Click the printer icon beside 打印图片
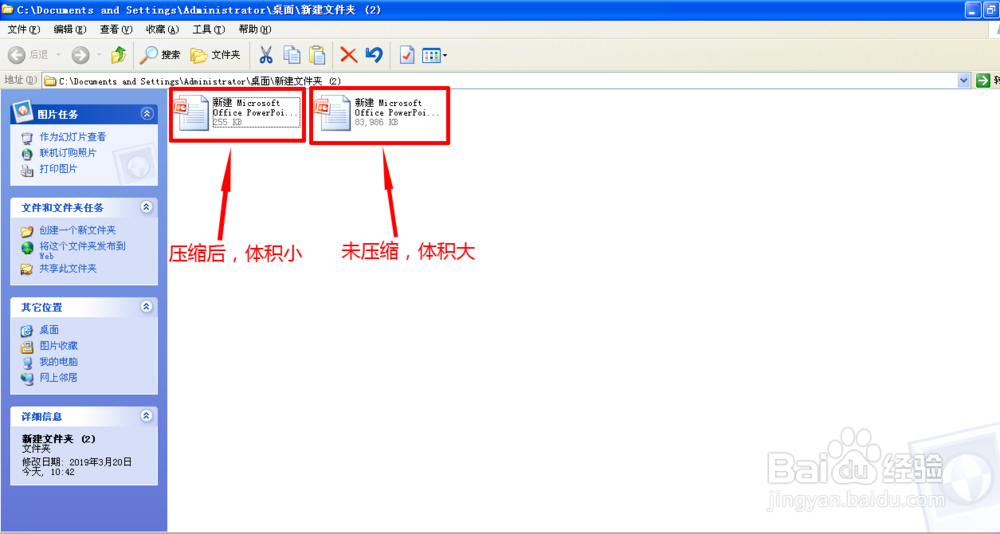 pos(27,170)
